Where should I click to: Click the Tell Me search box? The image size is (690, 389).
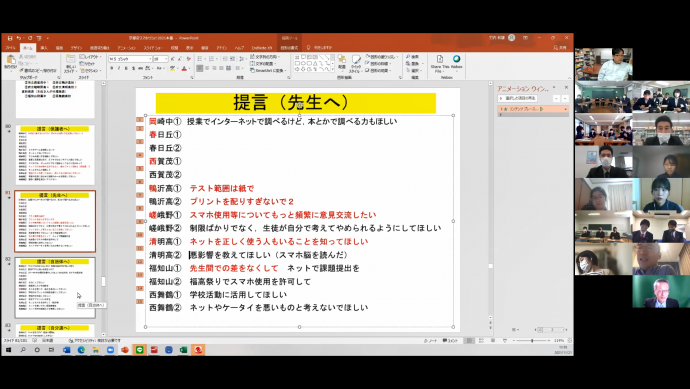[320, 48]
